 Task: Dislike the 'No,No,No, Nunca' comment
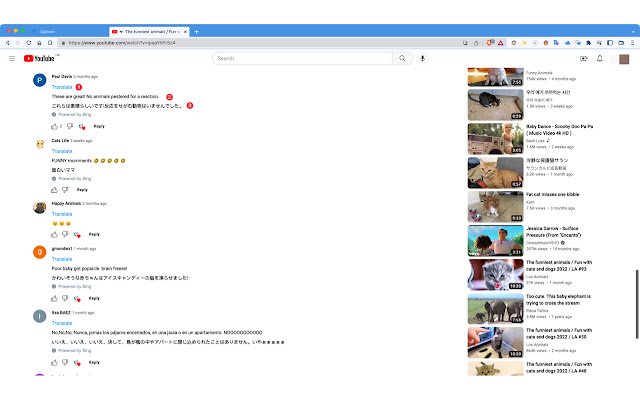(65, 362)
